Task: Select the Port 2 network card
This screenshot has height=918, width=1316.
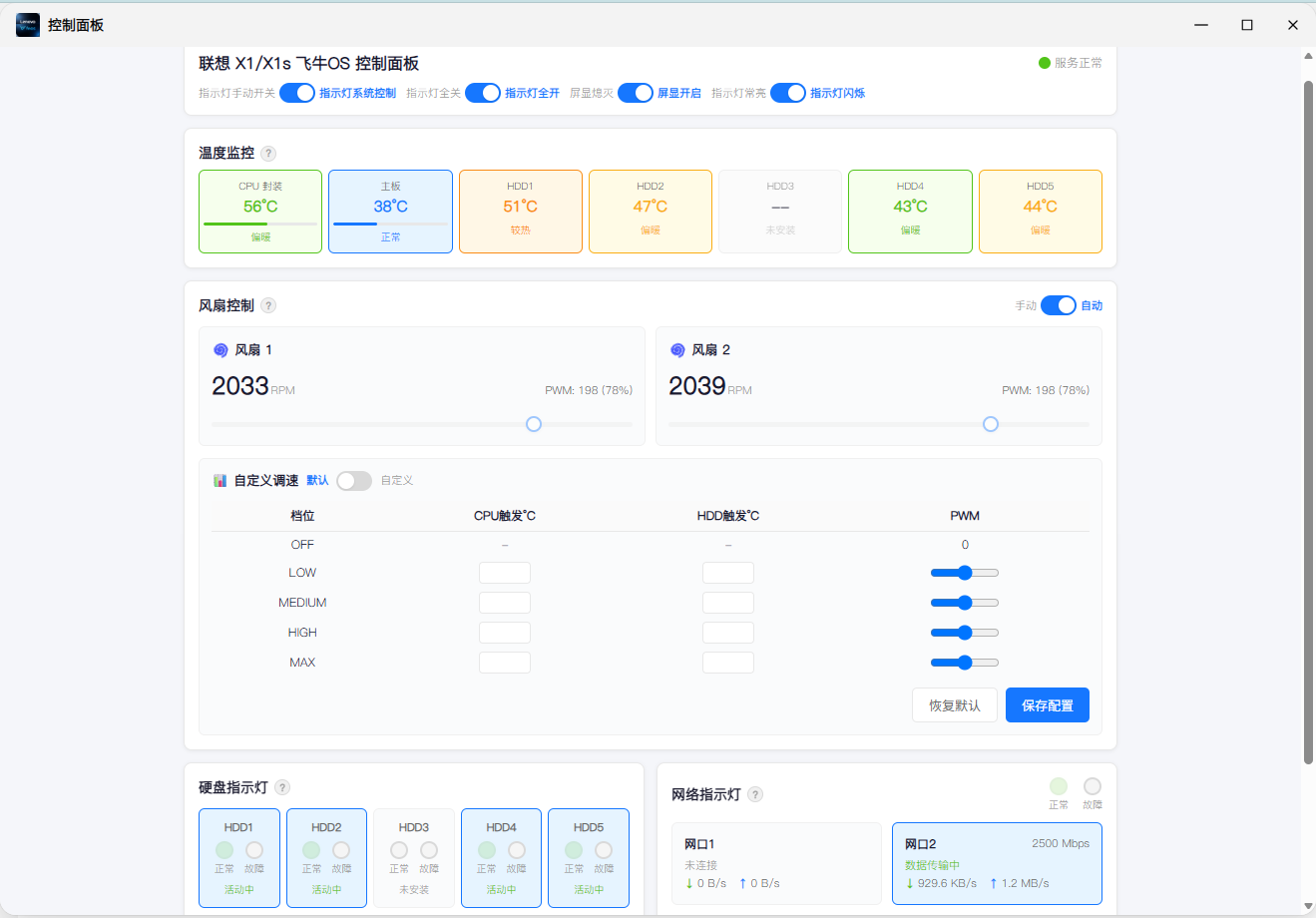Action: point(997,863)
